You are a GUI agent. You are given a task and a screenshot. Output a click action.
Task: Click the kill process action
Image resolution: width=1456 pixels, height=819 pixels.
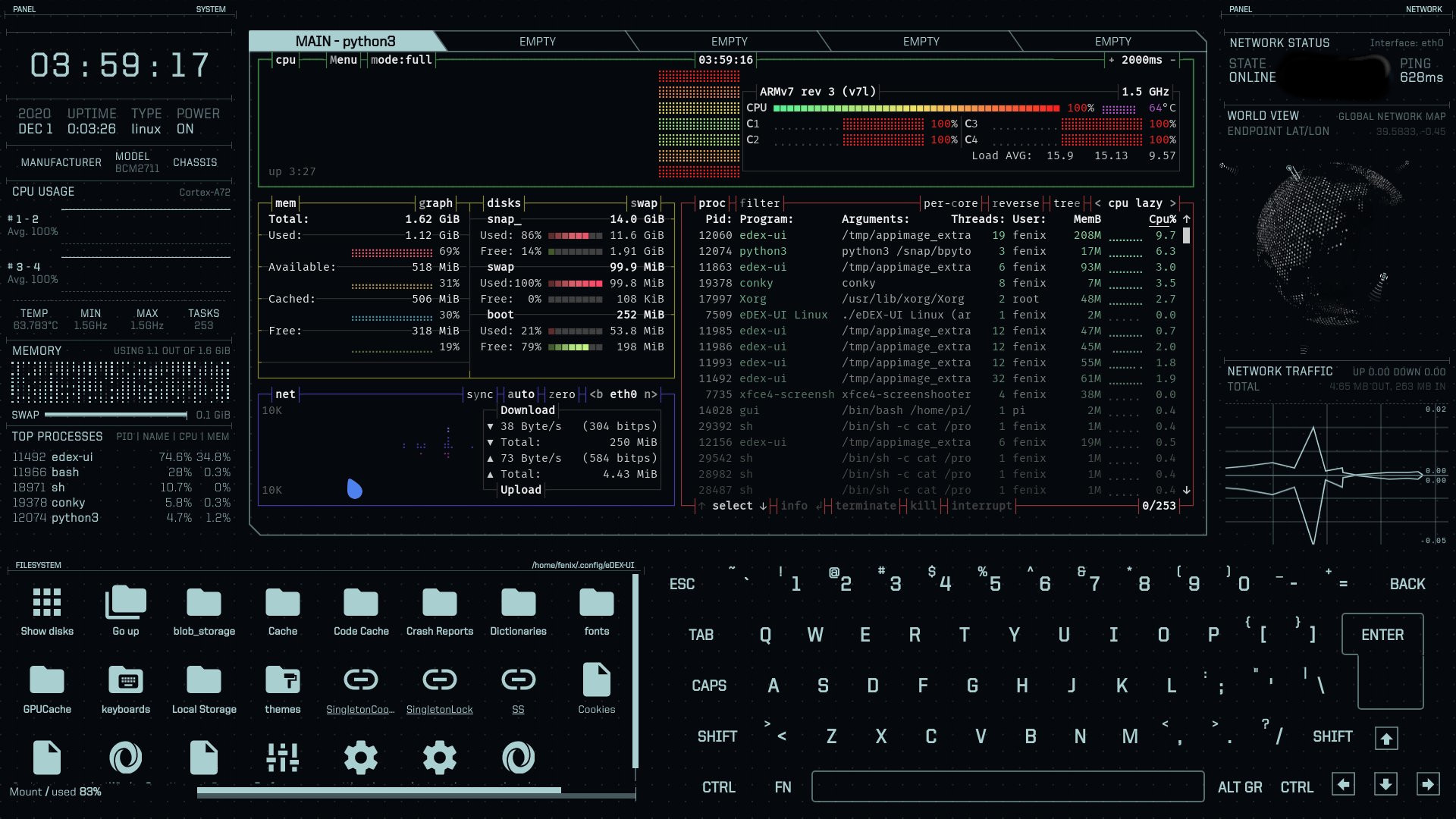point(921,505)
